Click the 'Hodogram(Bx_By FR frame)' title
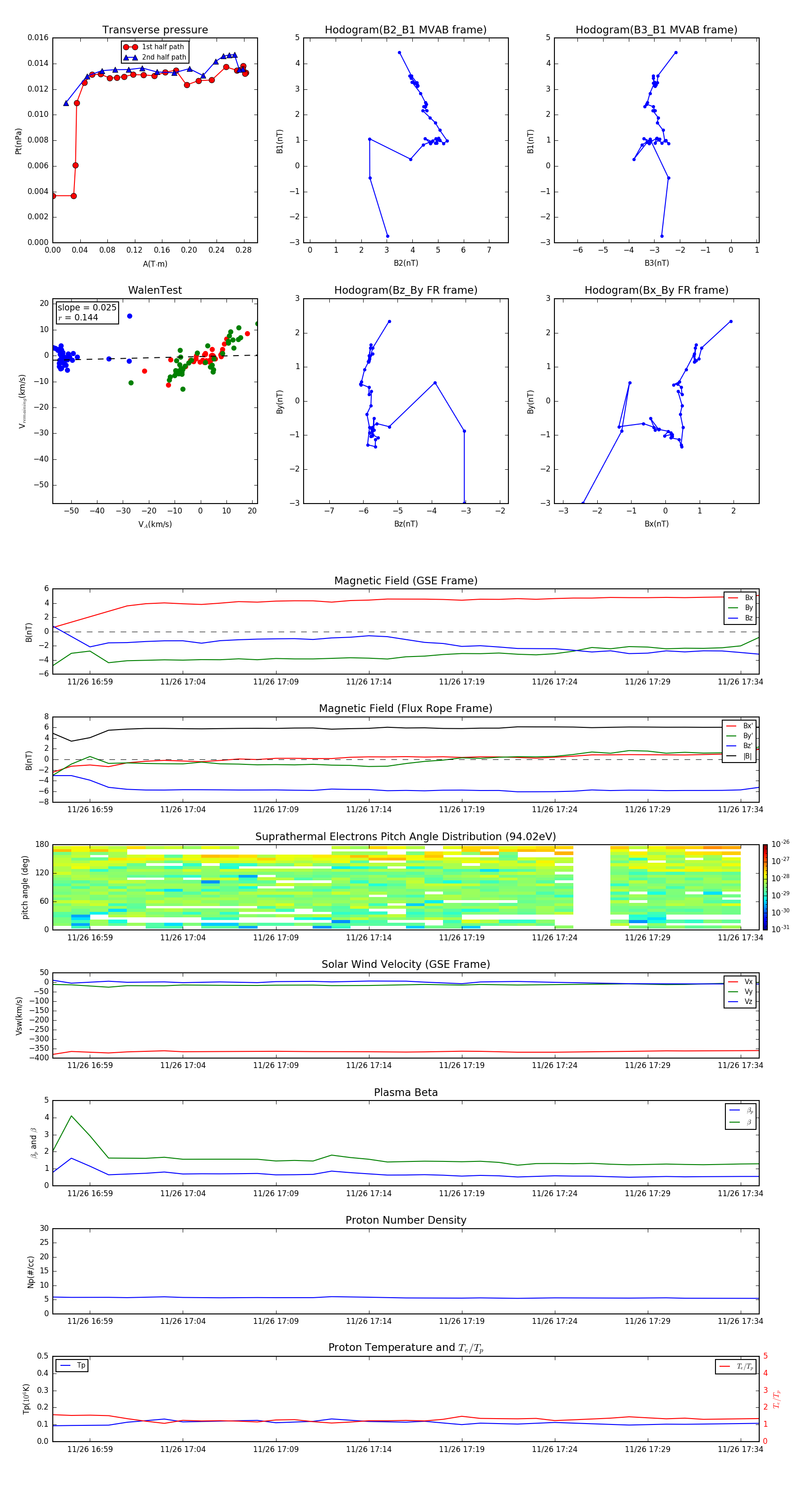The height and width of the screenshot is (1489, 812). [x=656, y=290]
